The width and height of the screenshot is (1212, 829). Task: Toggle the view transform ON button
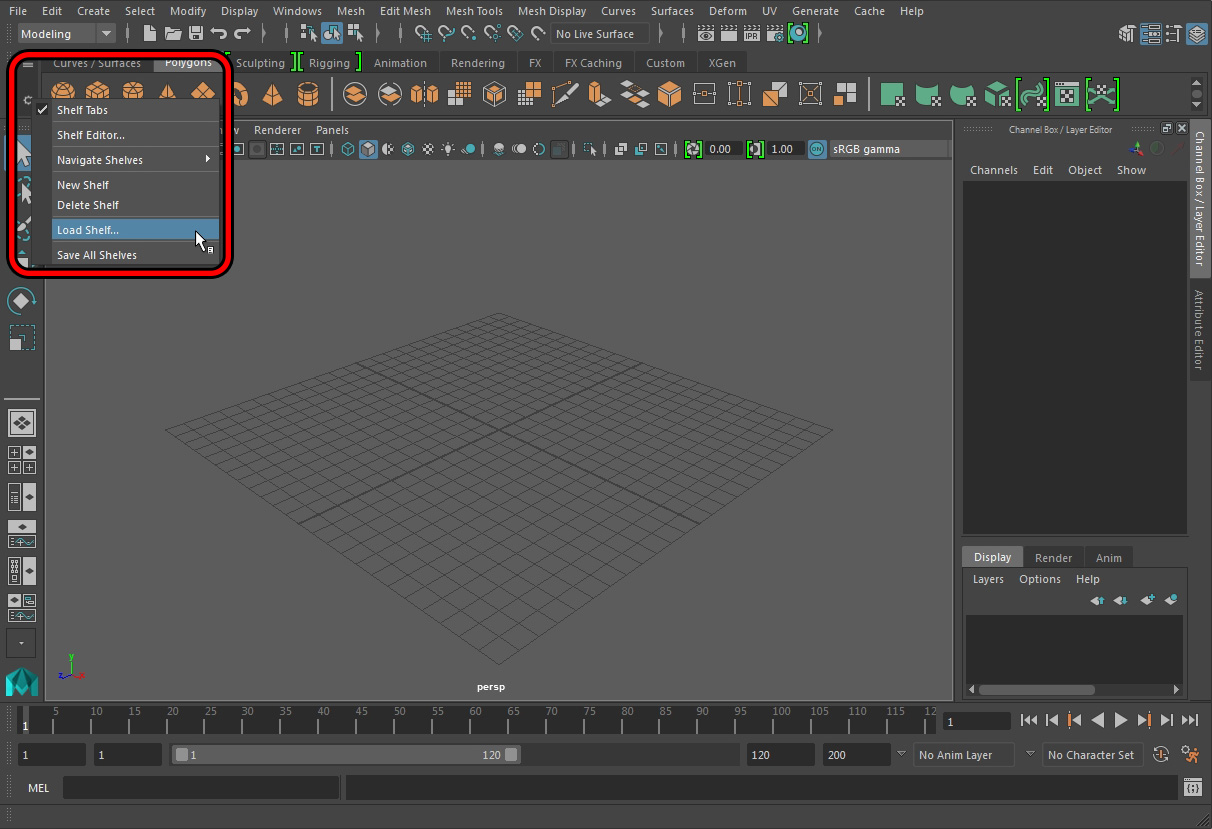[817, 149]
